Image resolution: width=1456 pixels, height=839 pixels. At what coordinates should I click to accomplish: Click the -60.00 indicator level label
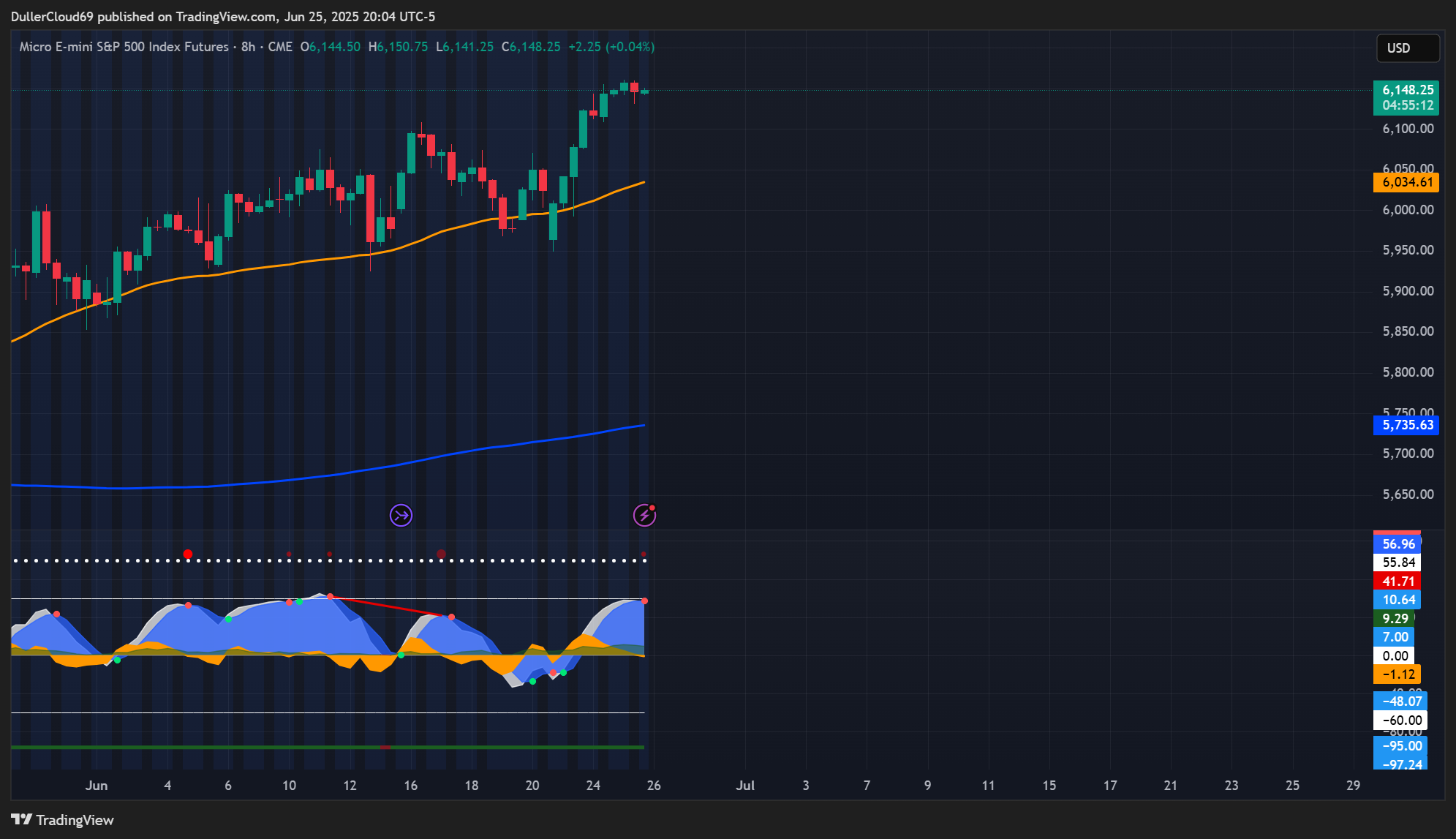pyautogui.click(x=1400, y=721)
